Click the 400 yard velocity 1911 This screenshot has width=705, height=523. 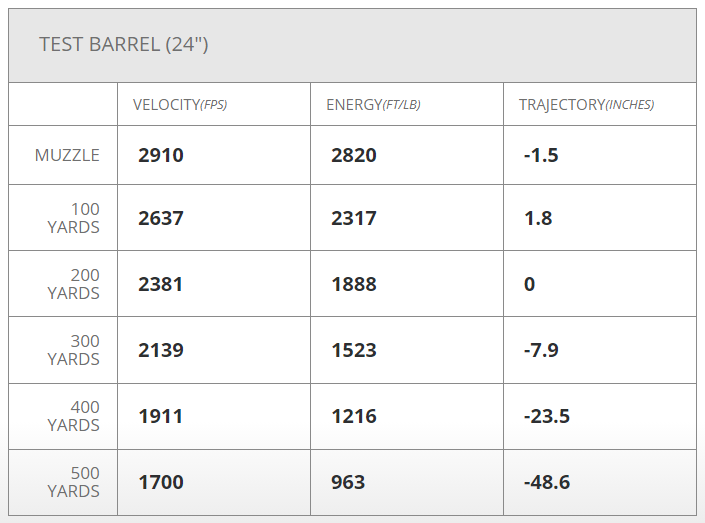(x=161, y=416)
